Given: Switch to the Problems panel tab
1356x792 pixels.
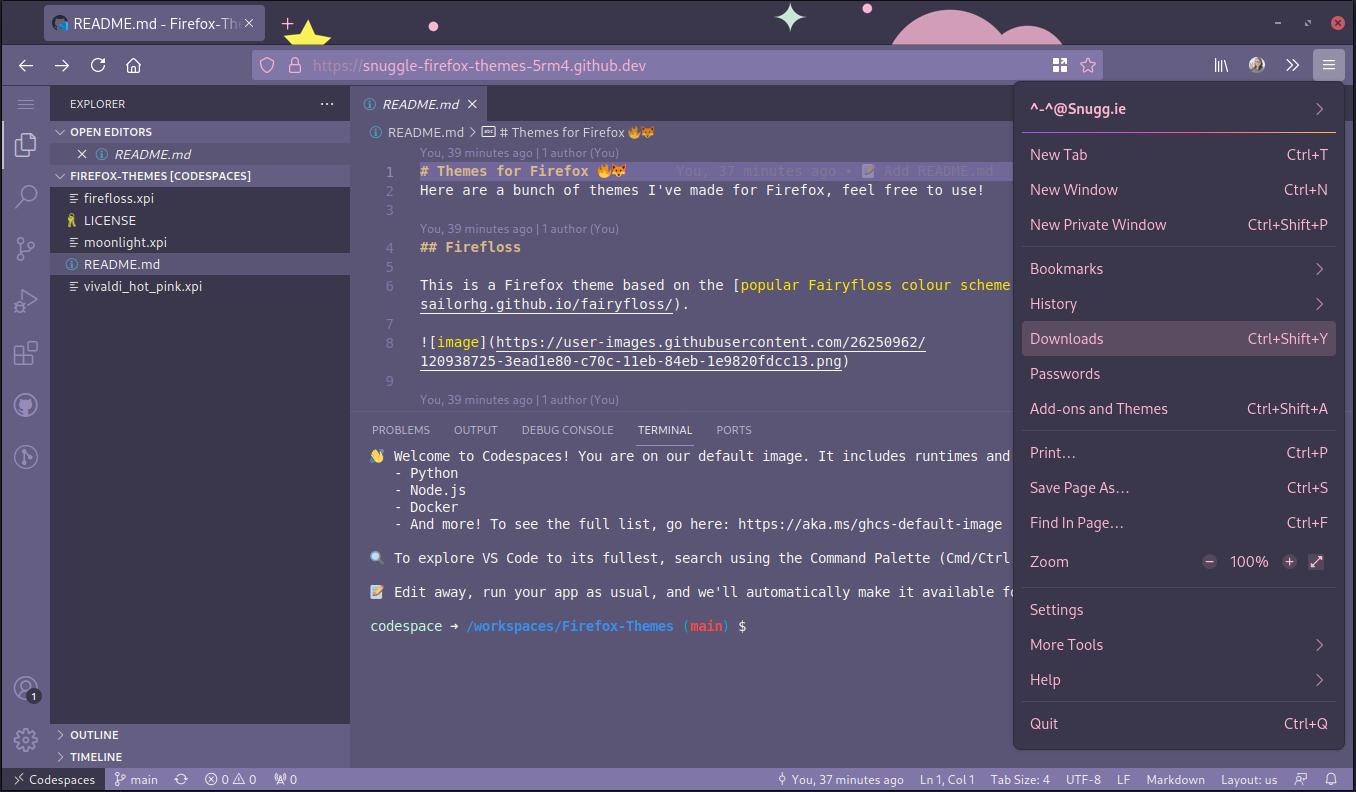Looking at the screenshot, I should (401, 430).
